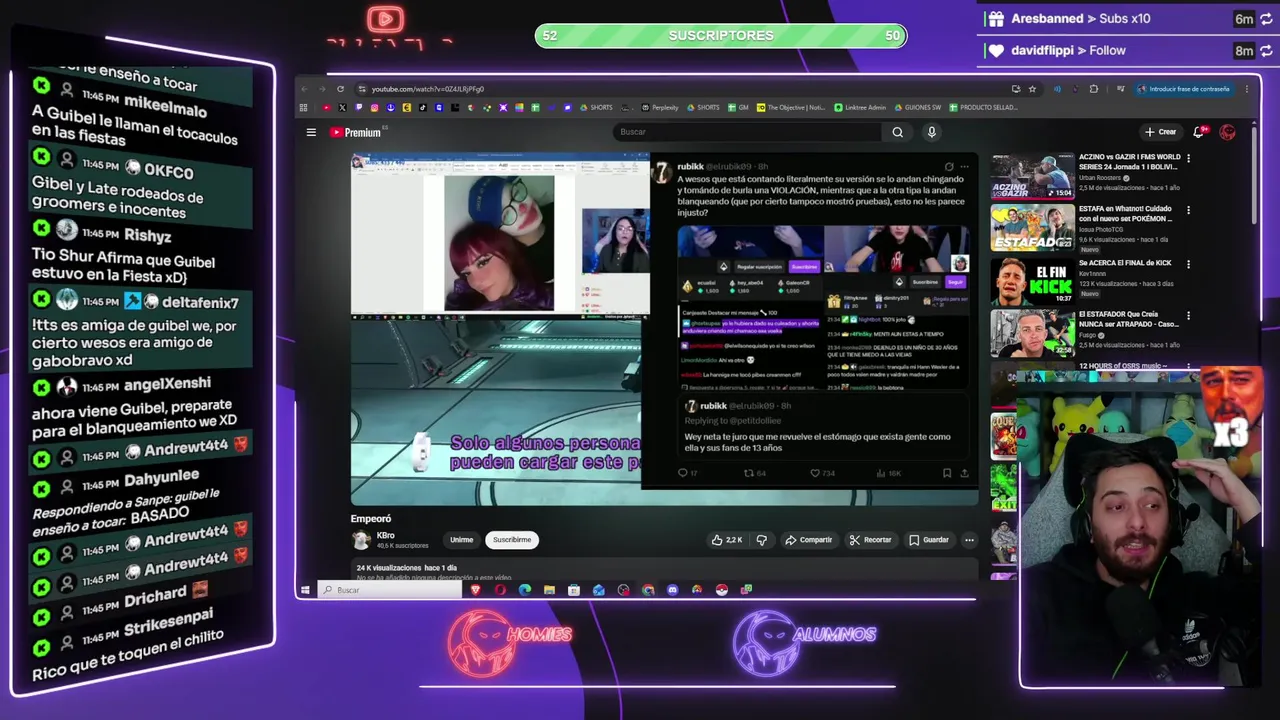Click the Perplexity bookmark
The width and height of the screenshot is (1280, 720).
[x=660, y=108]
